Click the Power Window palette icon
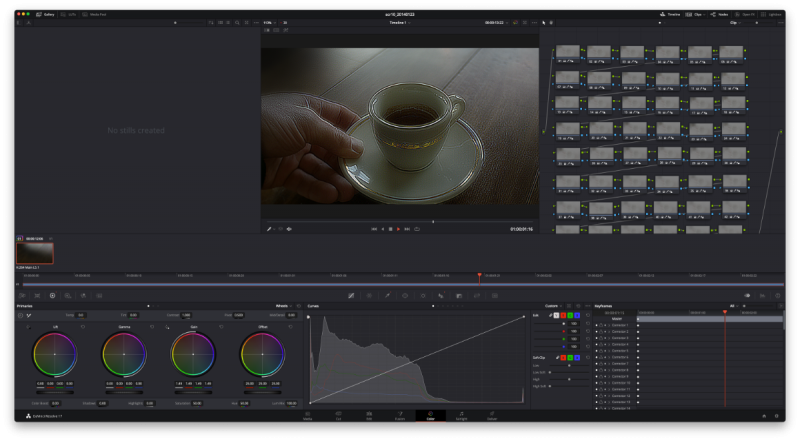The height and width of the screenshot is (441, 800). click(x=405, y=296)
